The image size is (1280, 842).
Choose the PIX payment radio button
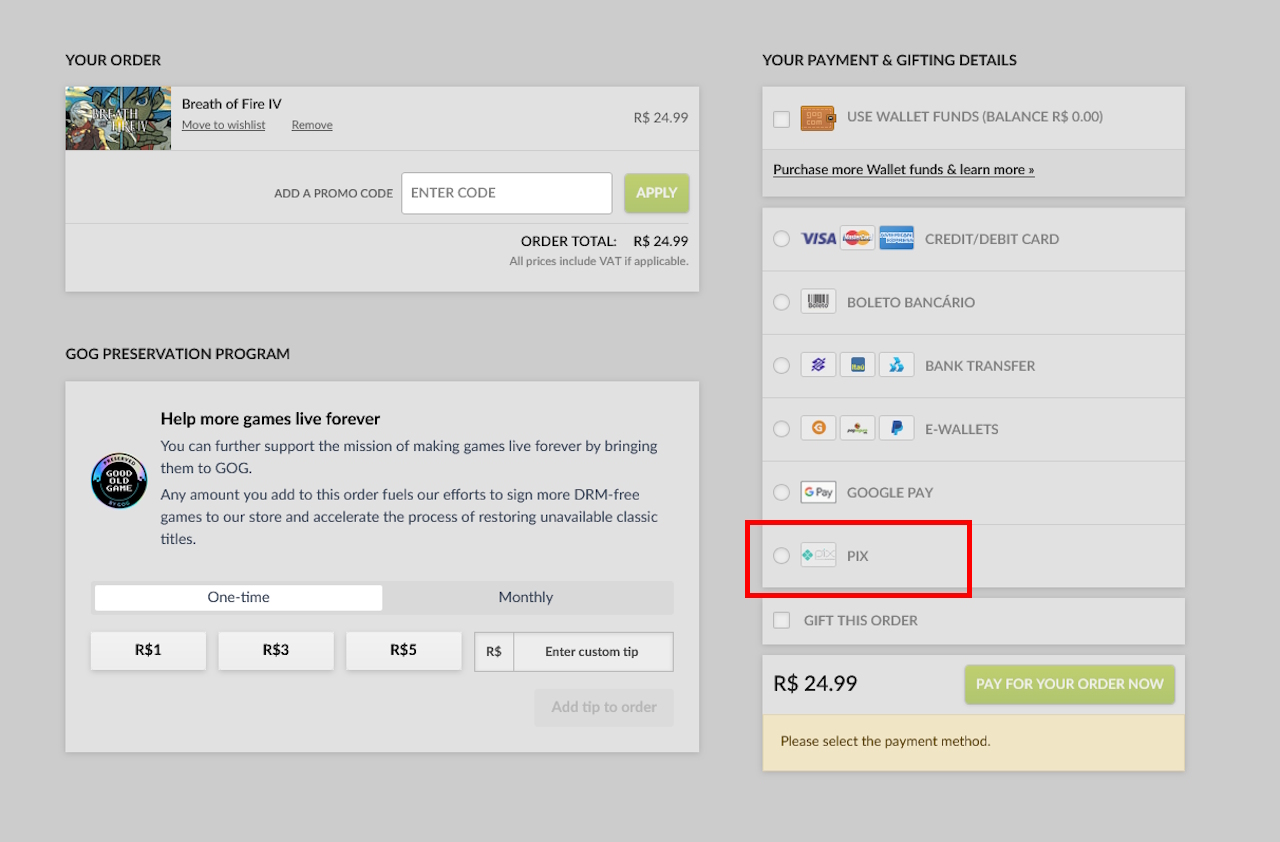pos(781,556)
